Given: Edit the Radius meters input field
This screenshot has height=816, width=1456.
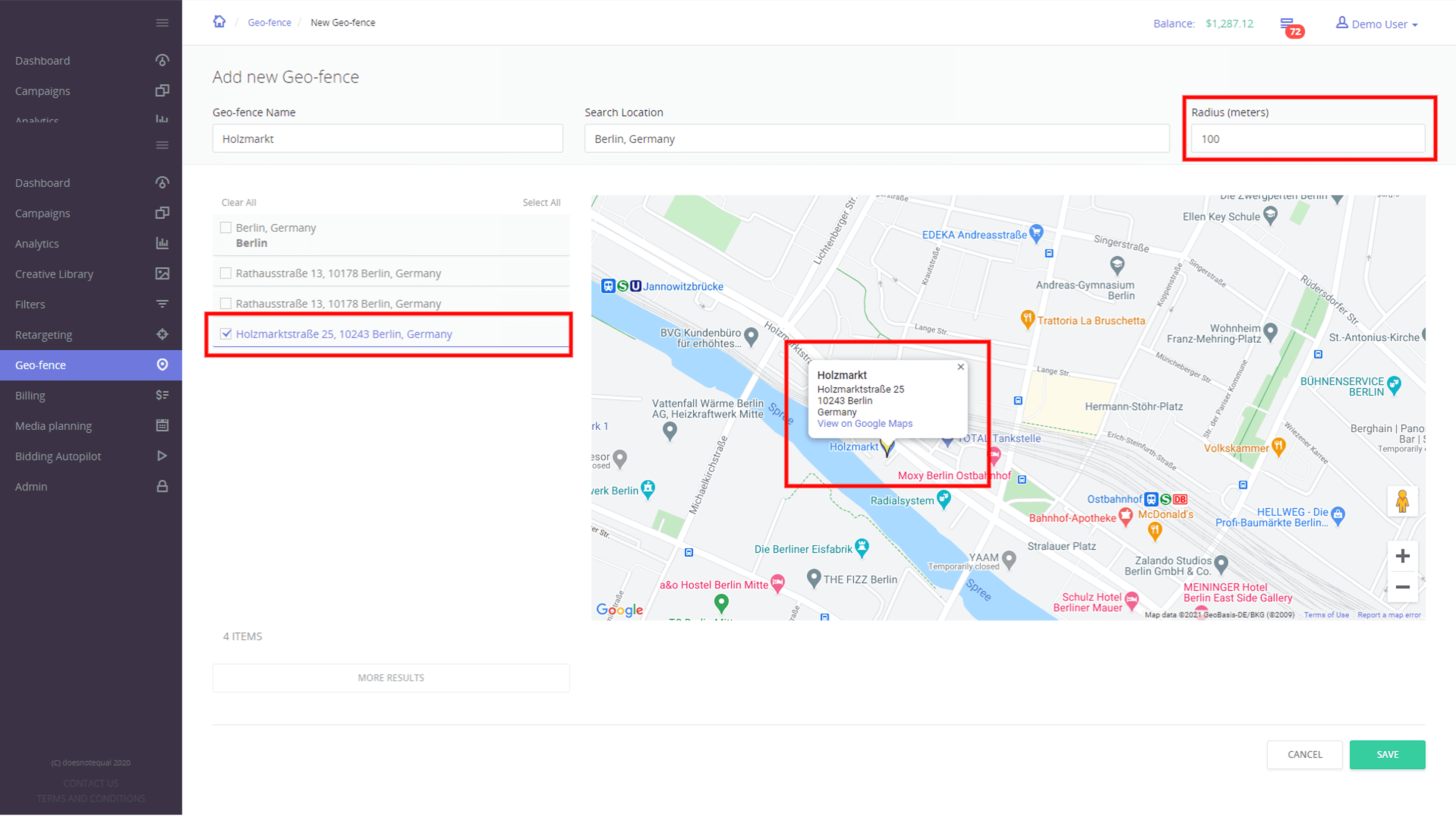Looking at the screenshot, I should [1307, 139].
